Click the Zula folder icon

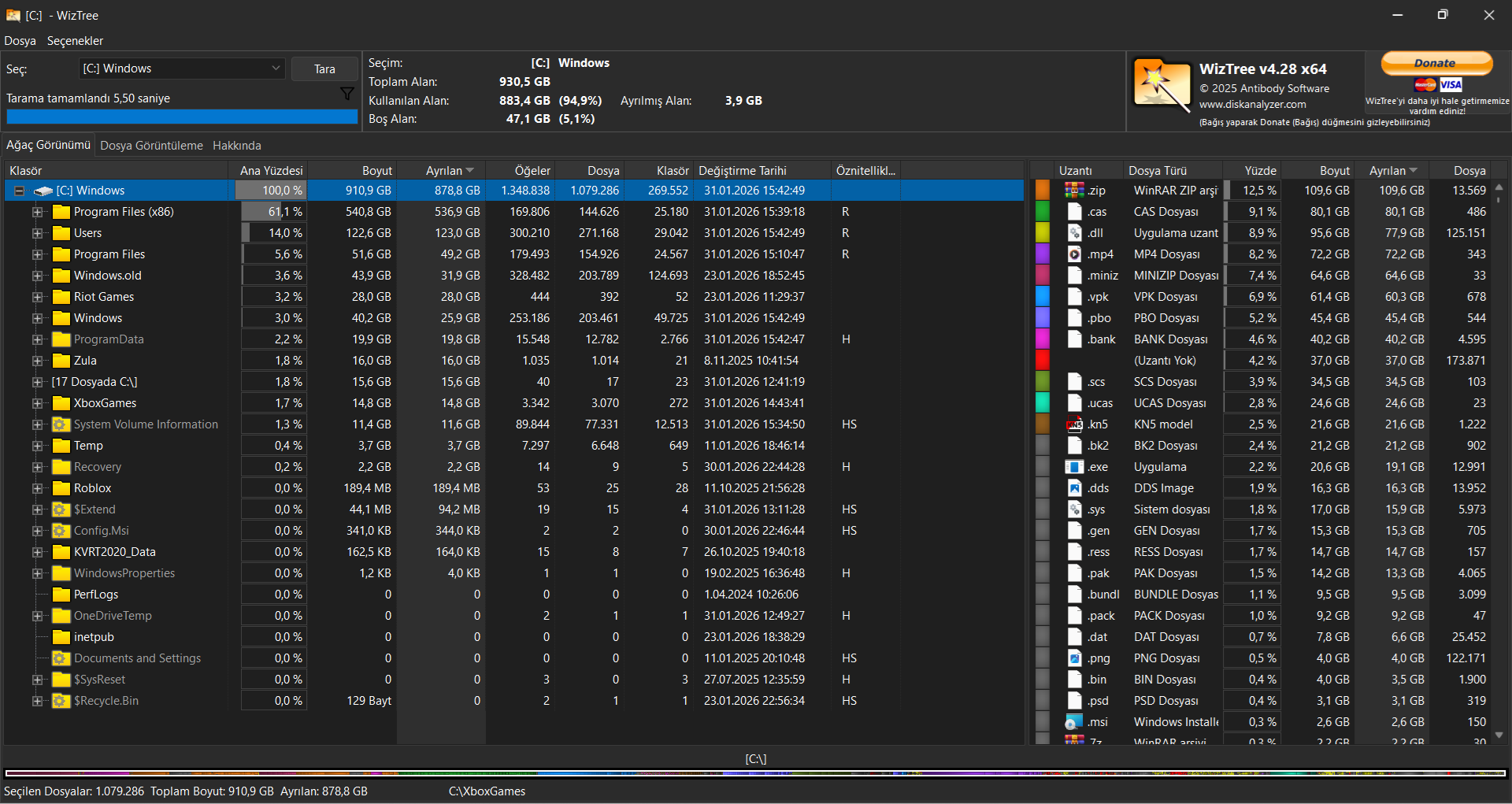point(61,361)
